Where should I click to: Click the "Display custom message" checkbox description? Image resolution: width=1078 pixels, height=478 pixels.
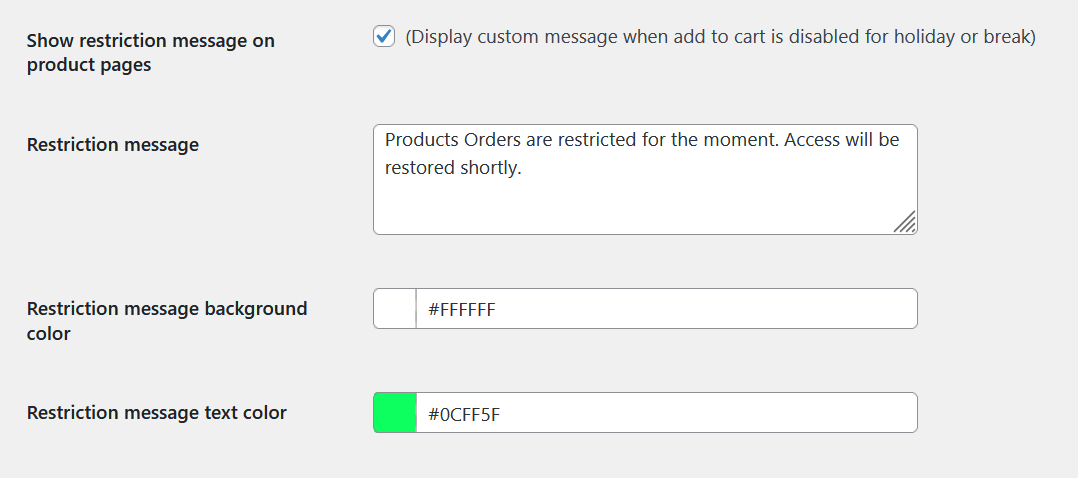click(720, 37)
